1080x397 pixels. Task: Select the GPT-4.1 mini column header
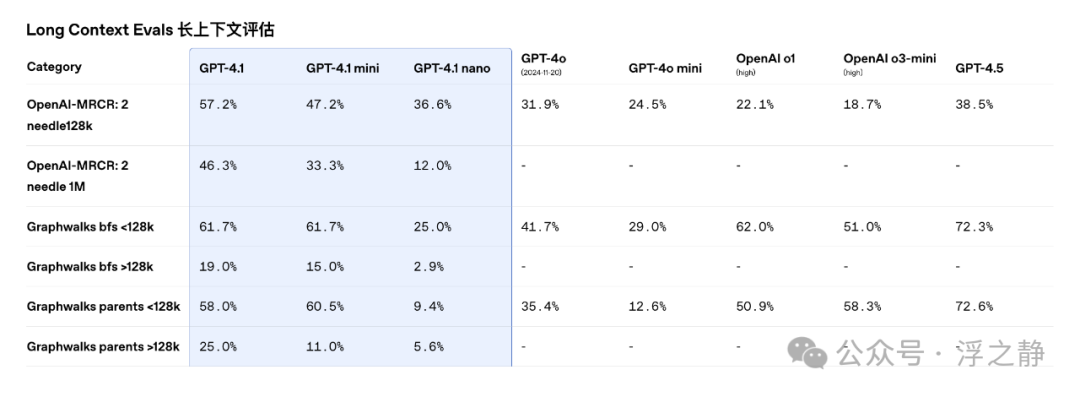point(342,68)
